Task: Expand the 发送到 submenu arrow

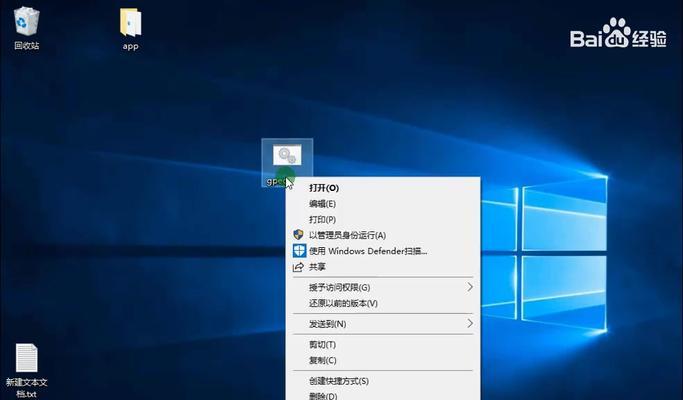Action: (x=470, y=323)
